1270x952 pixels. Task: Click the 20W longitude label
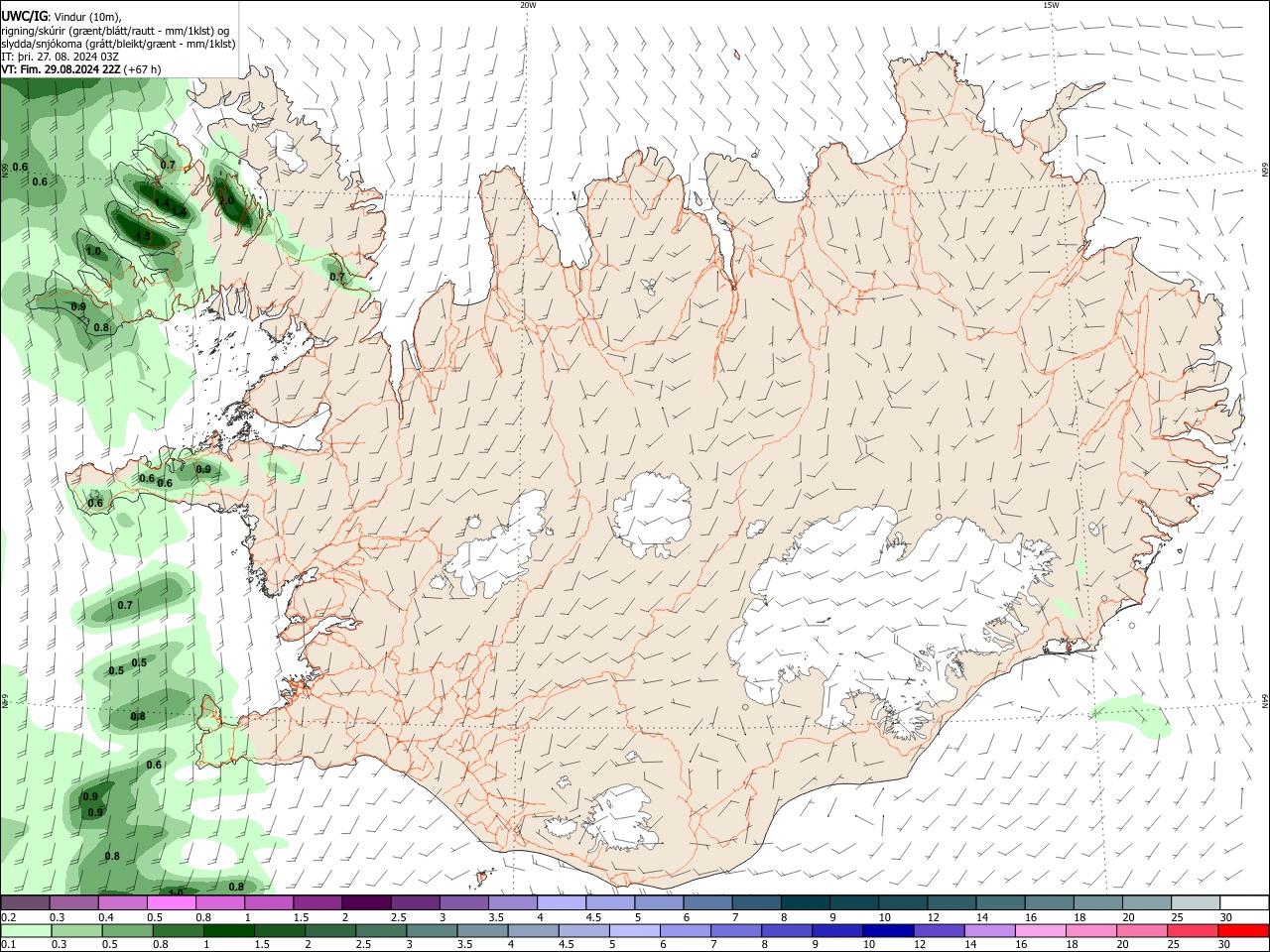pyautogui.click(x=528, y=5)
